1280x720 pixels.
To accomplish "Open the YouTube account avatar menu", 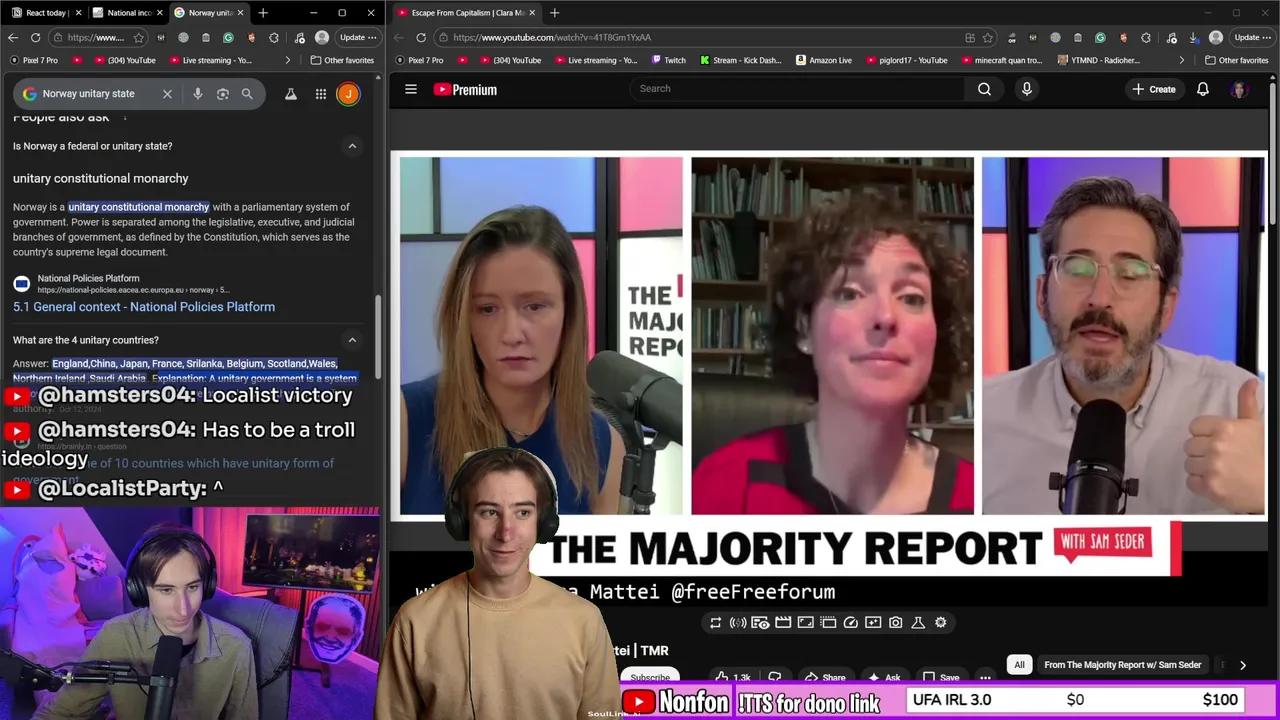I will (1239, 89).
